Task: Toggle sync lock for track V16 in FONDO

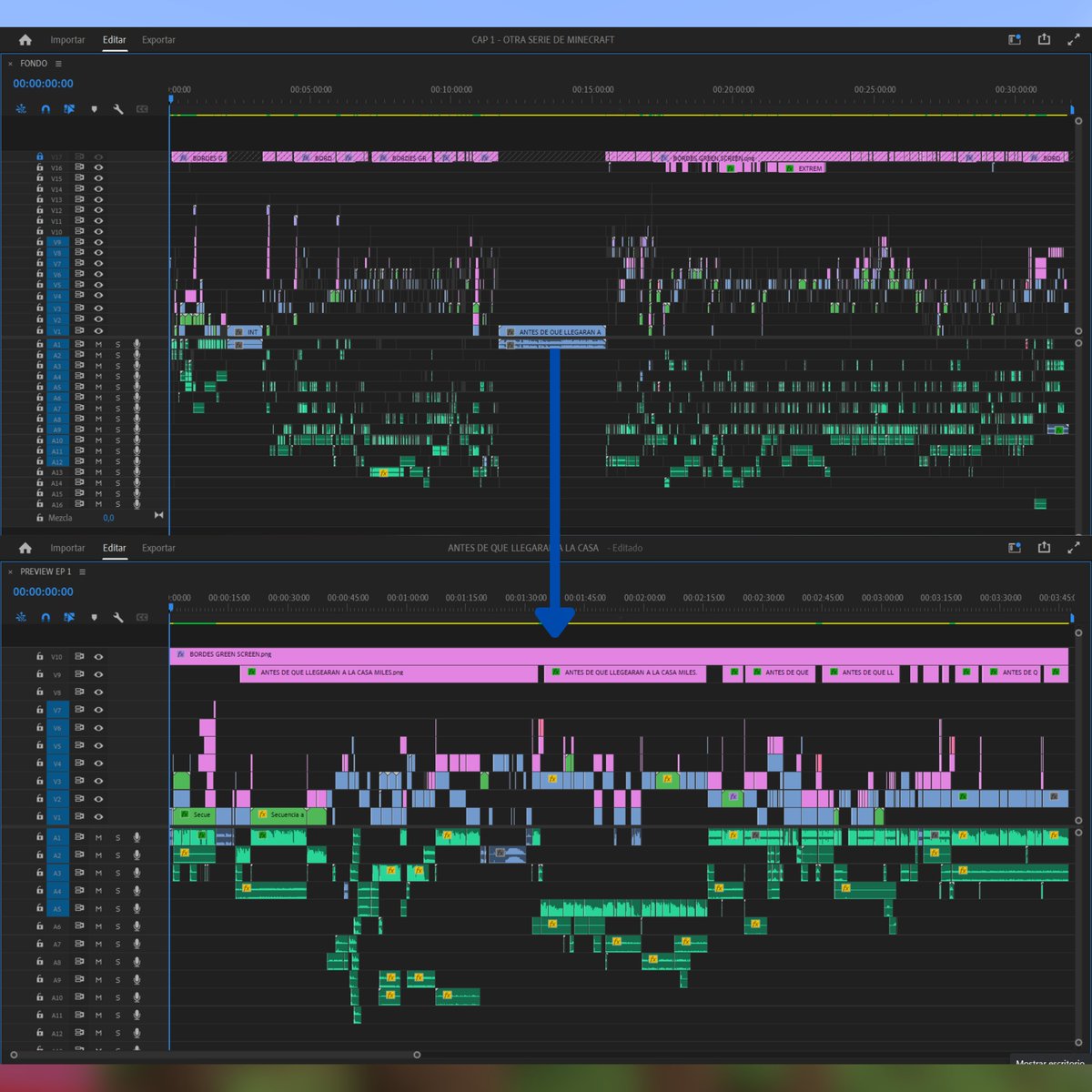Action: coord(79,167)
